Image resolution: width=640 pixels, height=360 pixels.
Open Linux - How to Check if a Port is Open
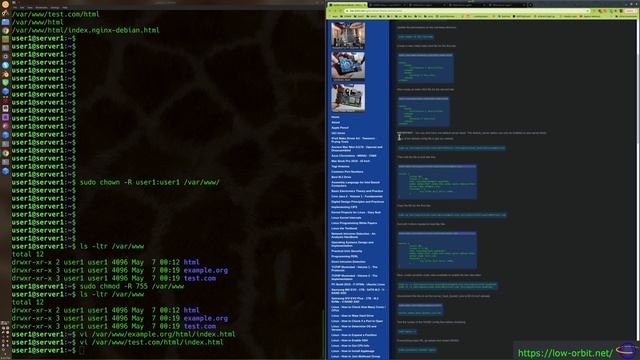click(357, 321)
